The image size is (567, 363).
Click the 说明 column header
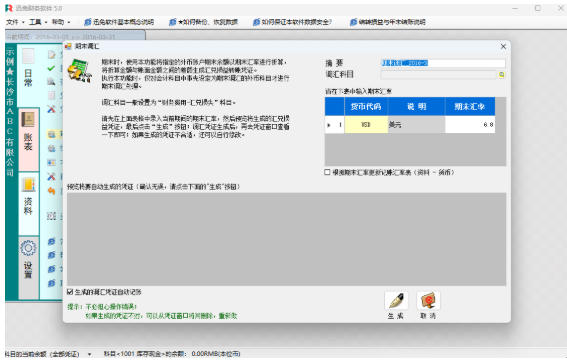[416, 106]
